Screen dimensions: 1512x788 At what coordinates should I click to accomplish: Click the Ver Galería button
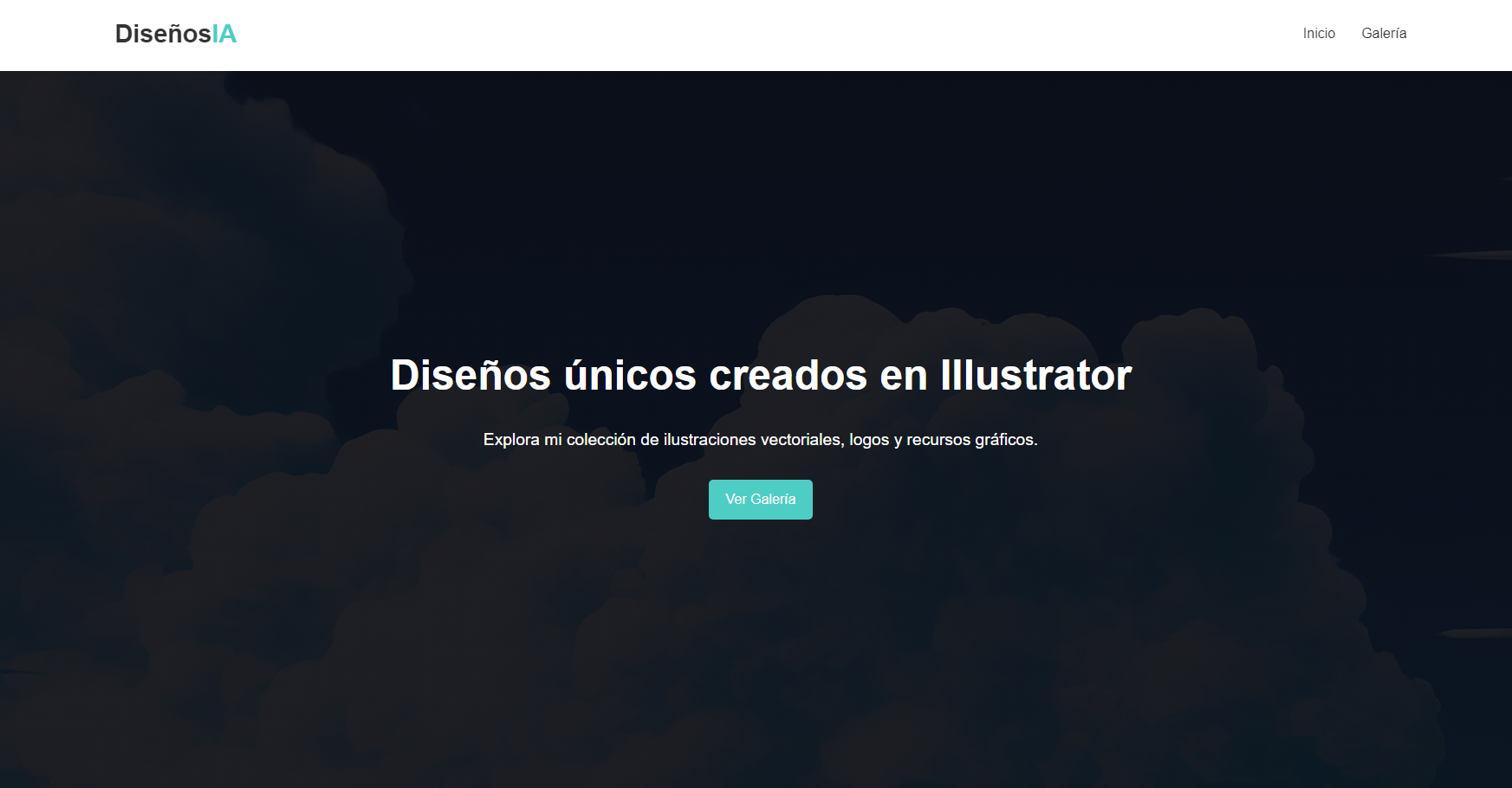click(x=761, y=500)
